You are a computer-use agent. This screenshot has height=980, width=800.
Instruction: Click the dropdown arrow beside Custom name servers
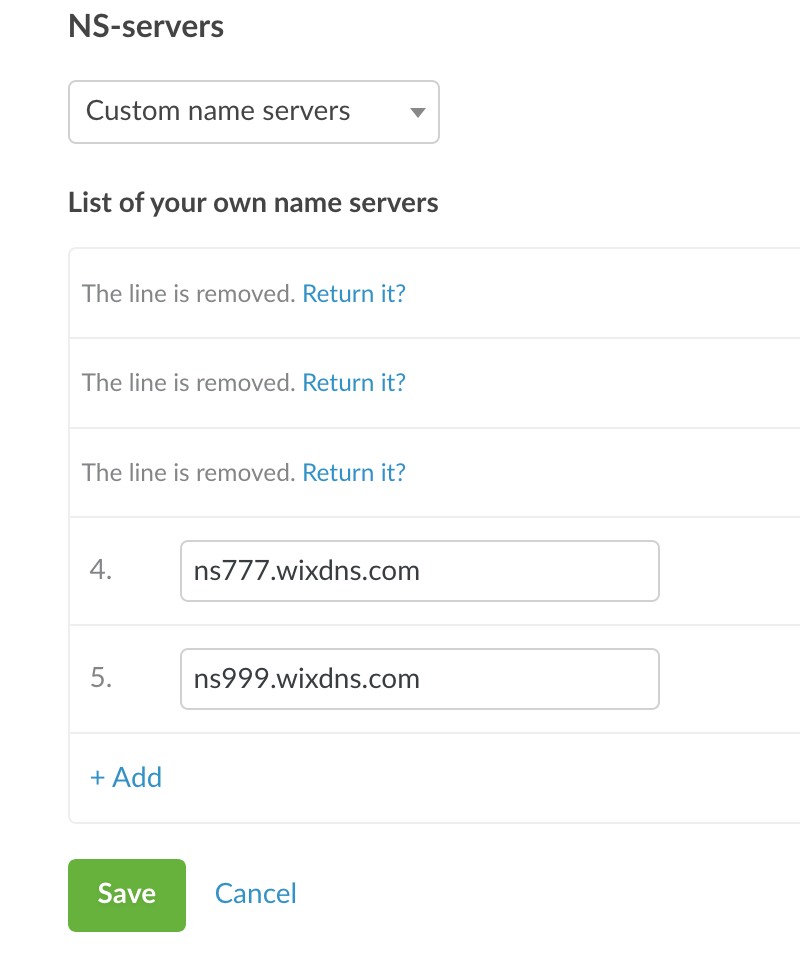click(418, 112)
